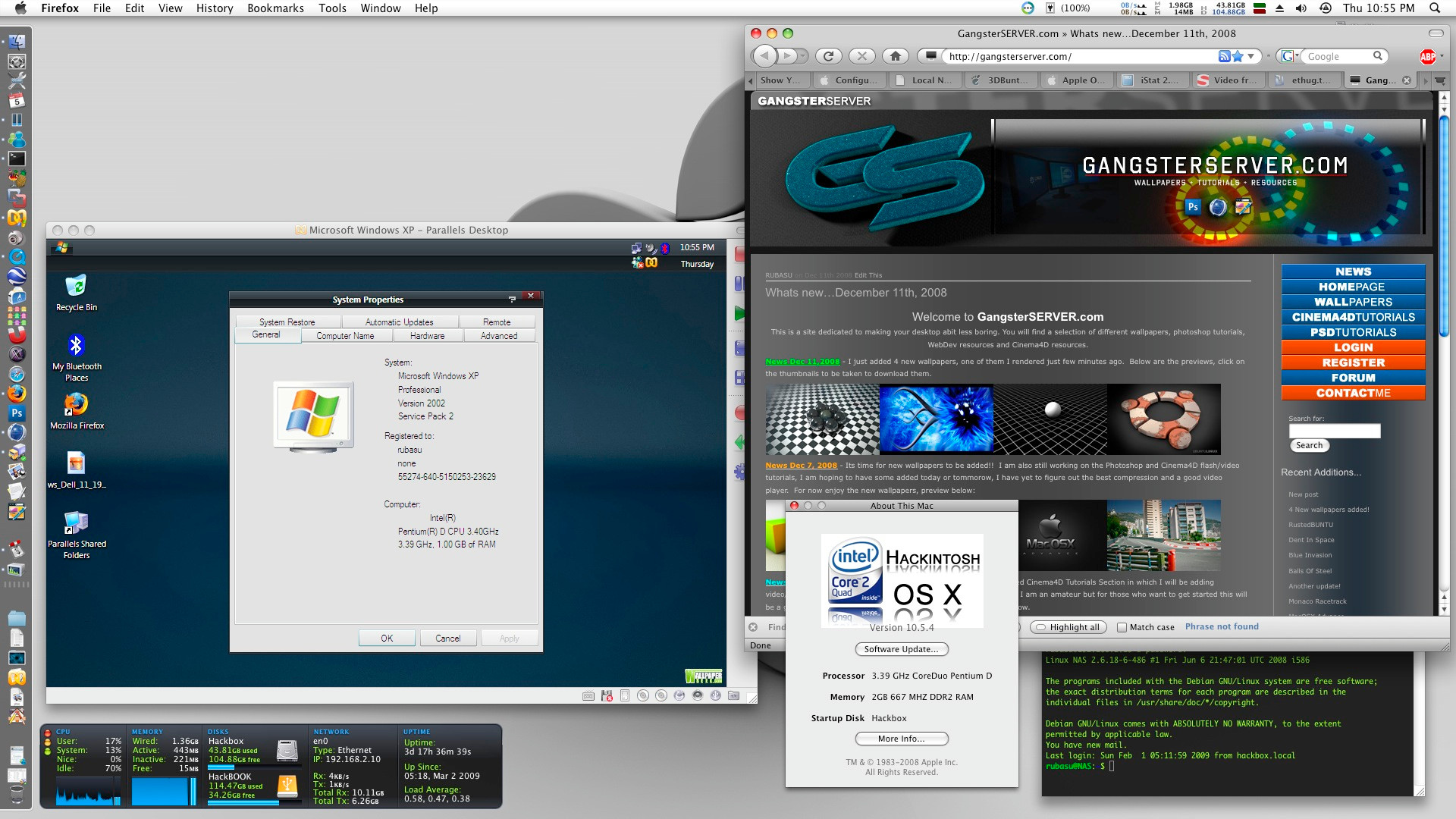Select the System Restore tab

pyautogui.click(x=287, y=322)
